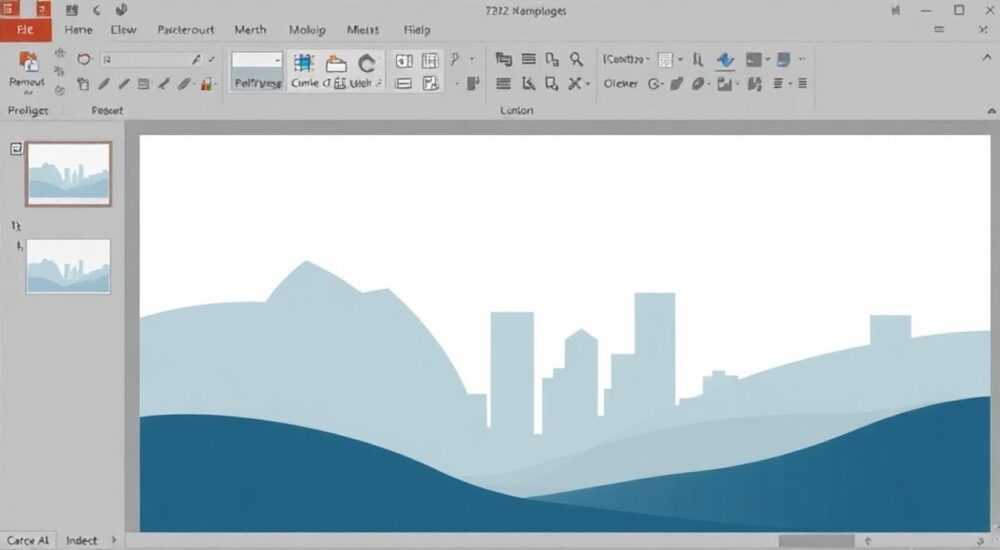Open the arrow beside the dark rectangle icon
Image resolution: width=1000 pixels, height=550 pixels.
767,59
